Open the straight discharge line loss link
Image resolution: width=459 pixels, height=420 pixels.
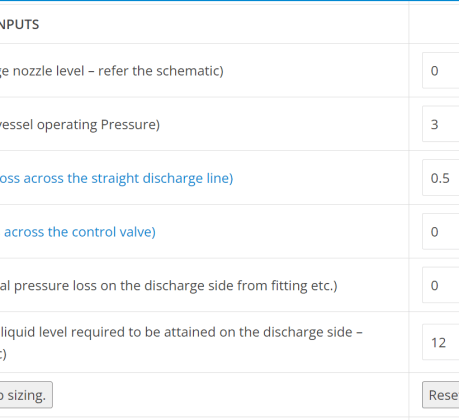(x=116, y=178)
